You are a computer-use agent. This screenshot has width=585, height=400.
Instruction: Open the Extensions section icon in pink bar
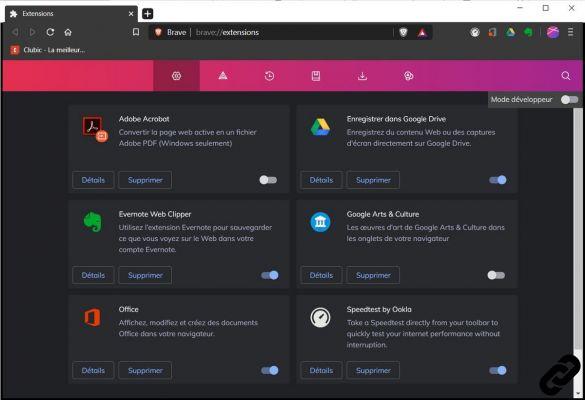(x=176, y=76)
